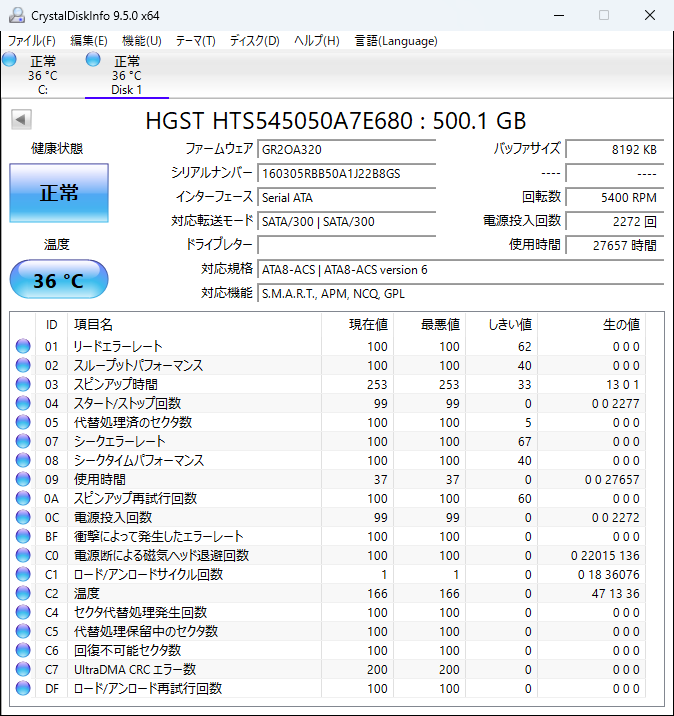Click the power on count field 2272 回
The width and height of the screenshot is (674, 716).
[x=615, y=221]
